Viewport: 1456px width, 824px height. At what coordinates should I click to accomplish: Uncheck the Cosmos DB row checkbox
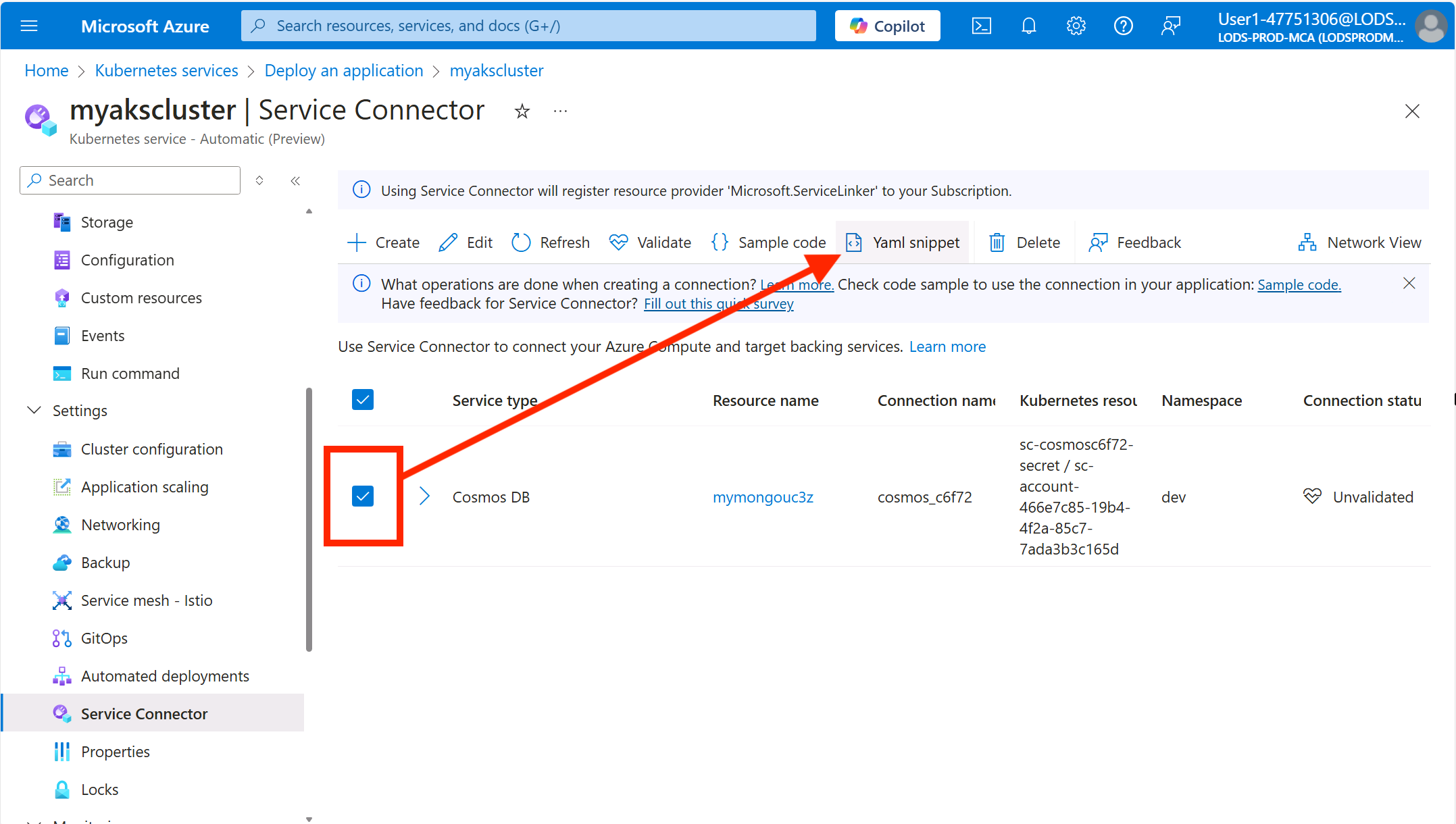[x=363, y=496]
